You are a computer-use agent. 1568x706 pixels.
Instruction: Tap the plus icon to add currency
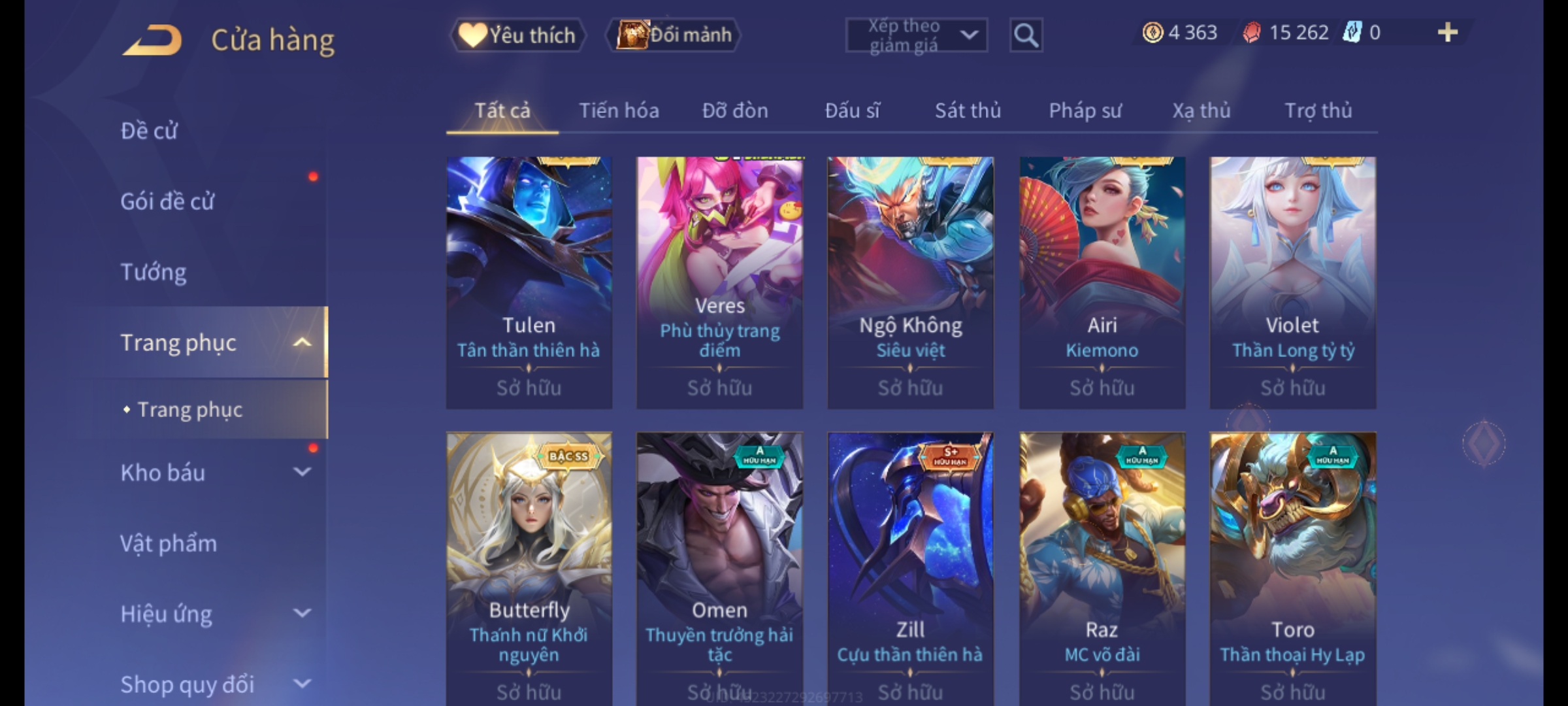coord(1448,32)
